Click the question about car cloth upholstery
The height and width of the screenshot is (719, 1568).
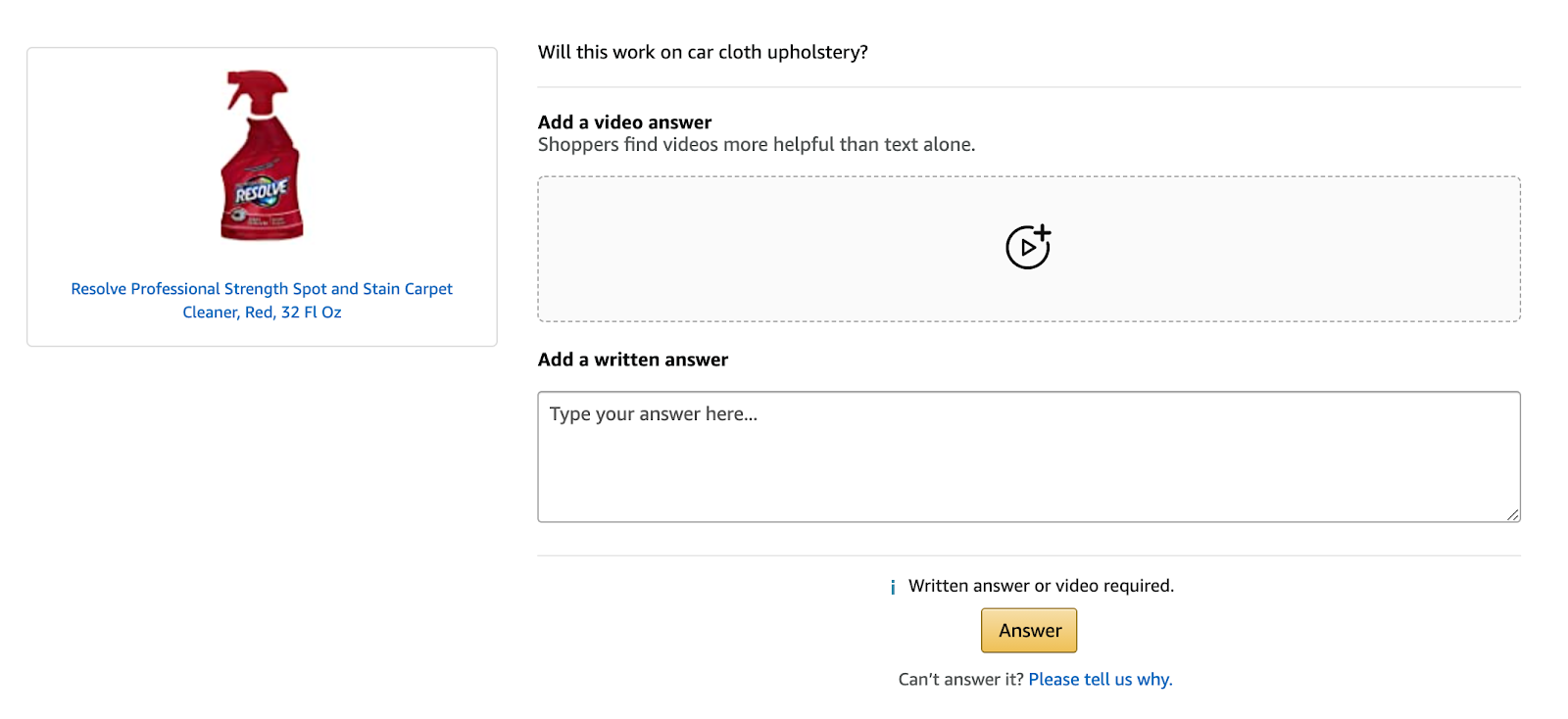tap(703, 52)
